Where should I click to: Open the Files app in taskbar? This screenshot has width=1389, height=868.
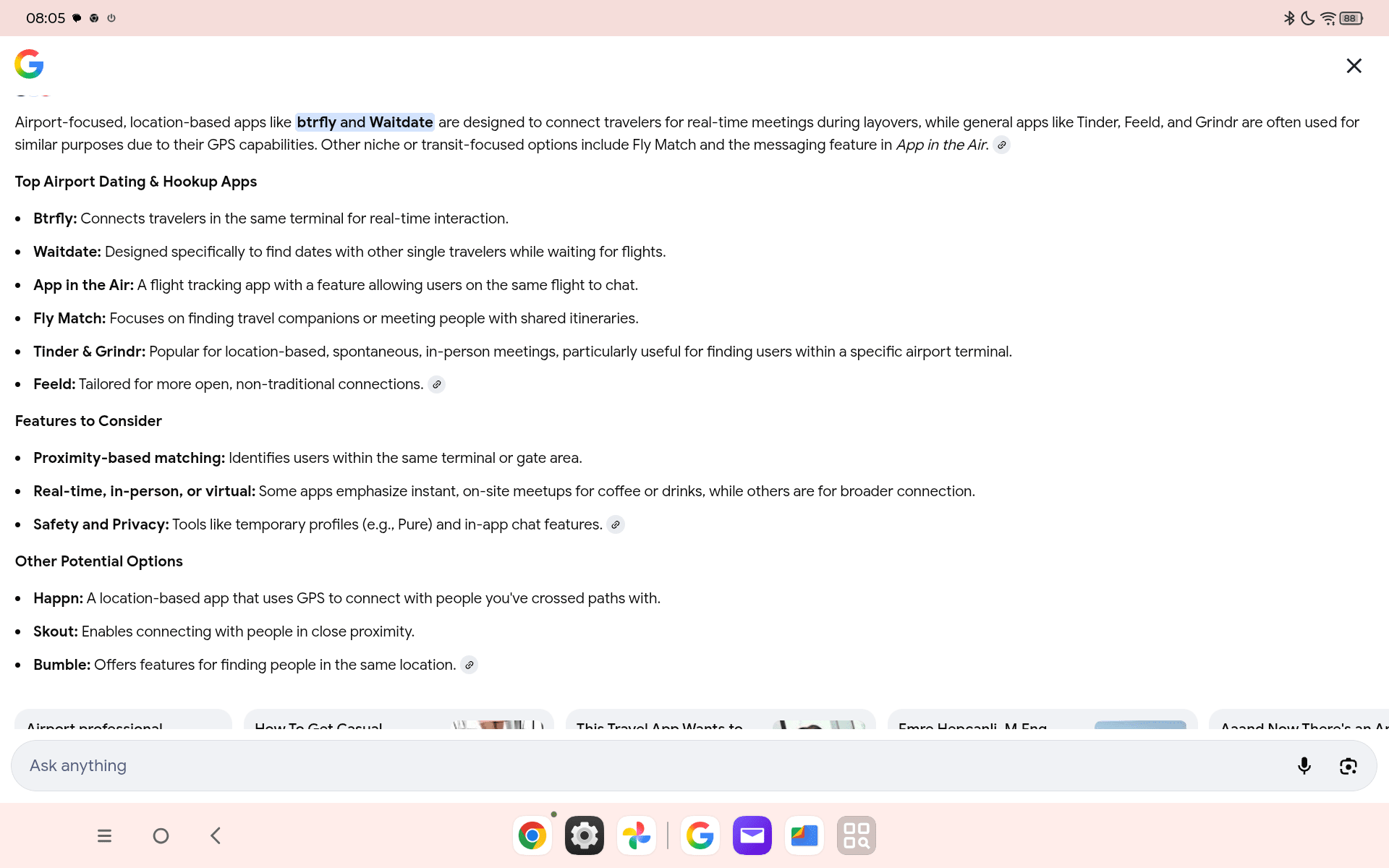[x=804, y=835]
